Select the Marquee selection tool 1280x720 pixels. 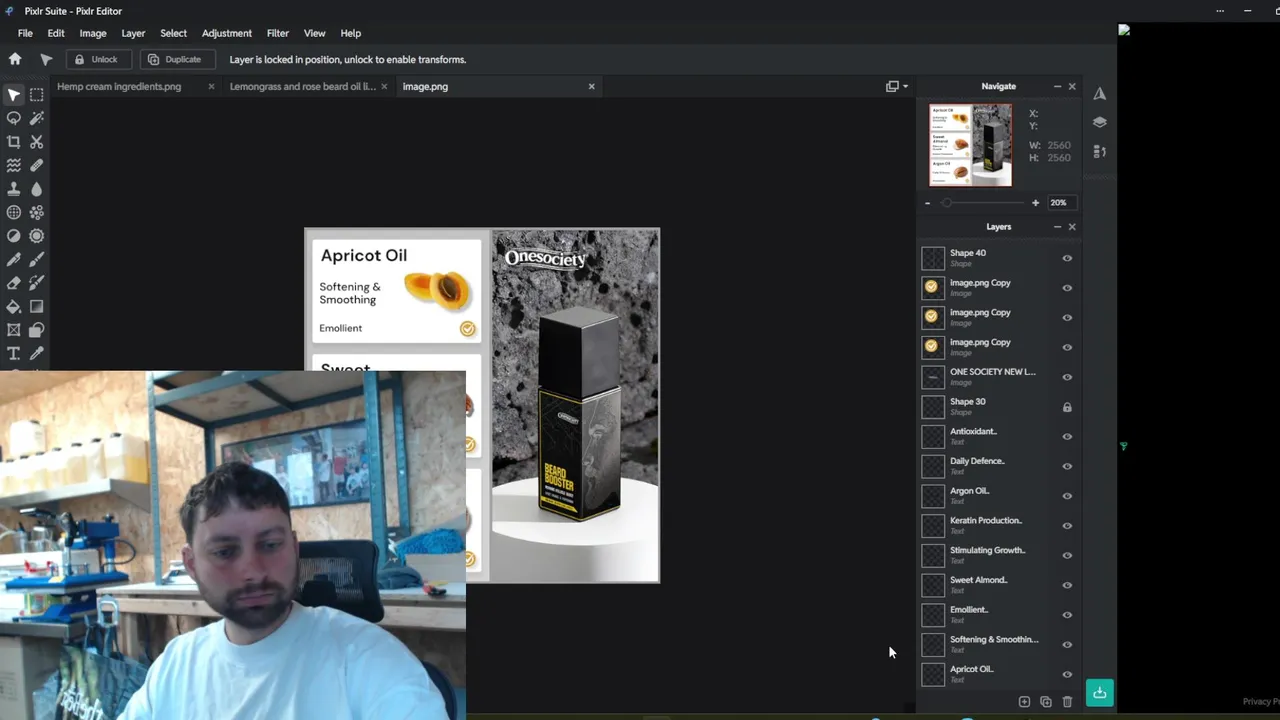coord(37,95)
